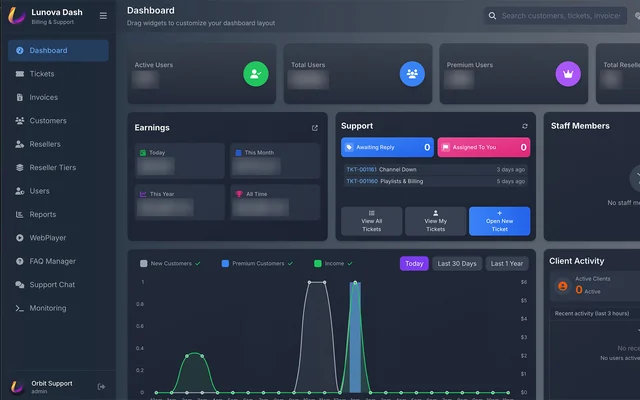The image size is (640, 400).
Task: Click the Playlists & Billing ticket title
Action: tap(402, 181)
